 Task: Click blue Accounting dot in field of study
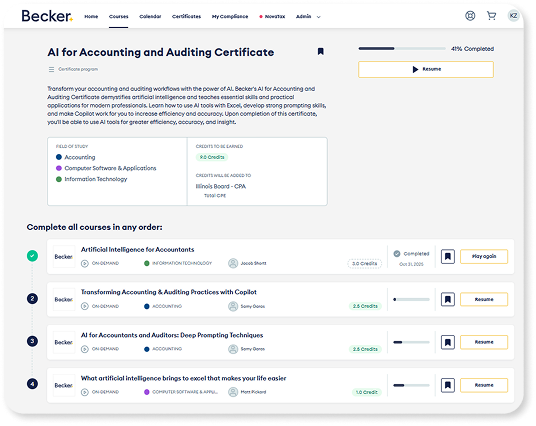(x=59, y=157)
